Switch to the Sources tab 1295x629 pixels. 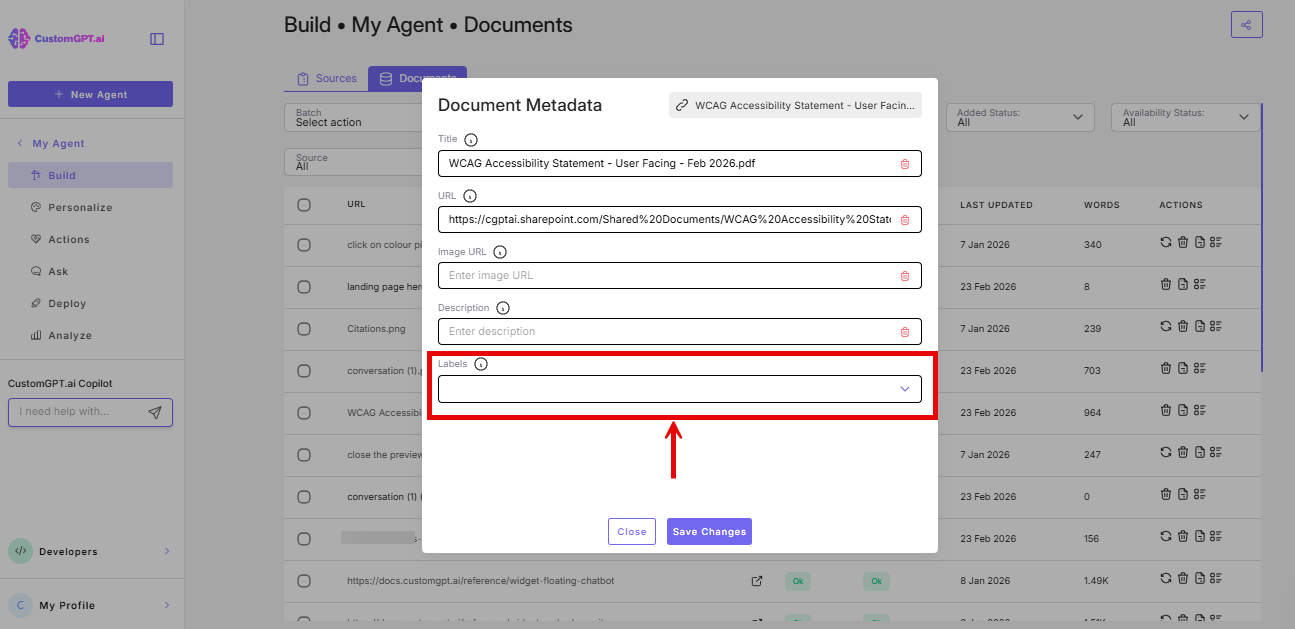326,77
